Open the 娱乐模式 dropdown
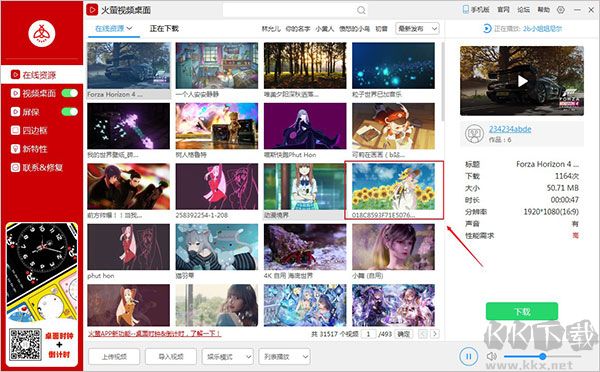The width and height of the screenshot is (600, 372). coord(228,357)
